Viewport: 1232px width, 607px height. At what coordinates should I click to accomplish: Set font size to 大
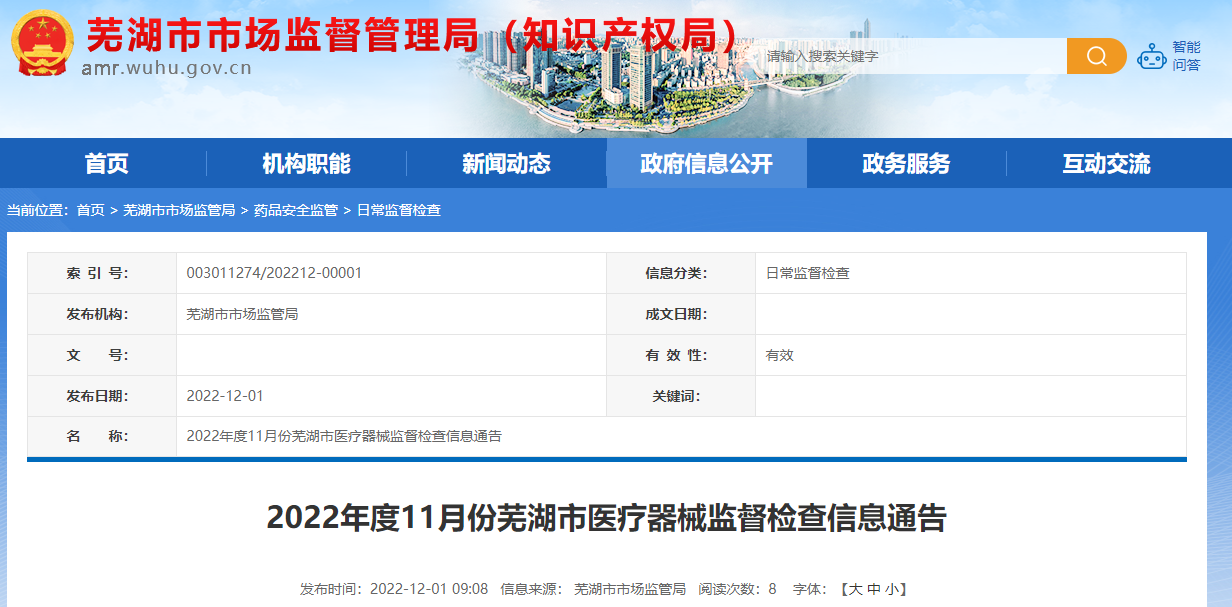click(855, 589)
